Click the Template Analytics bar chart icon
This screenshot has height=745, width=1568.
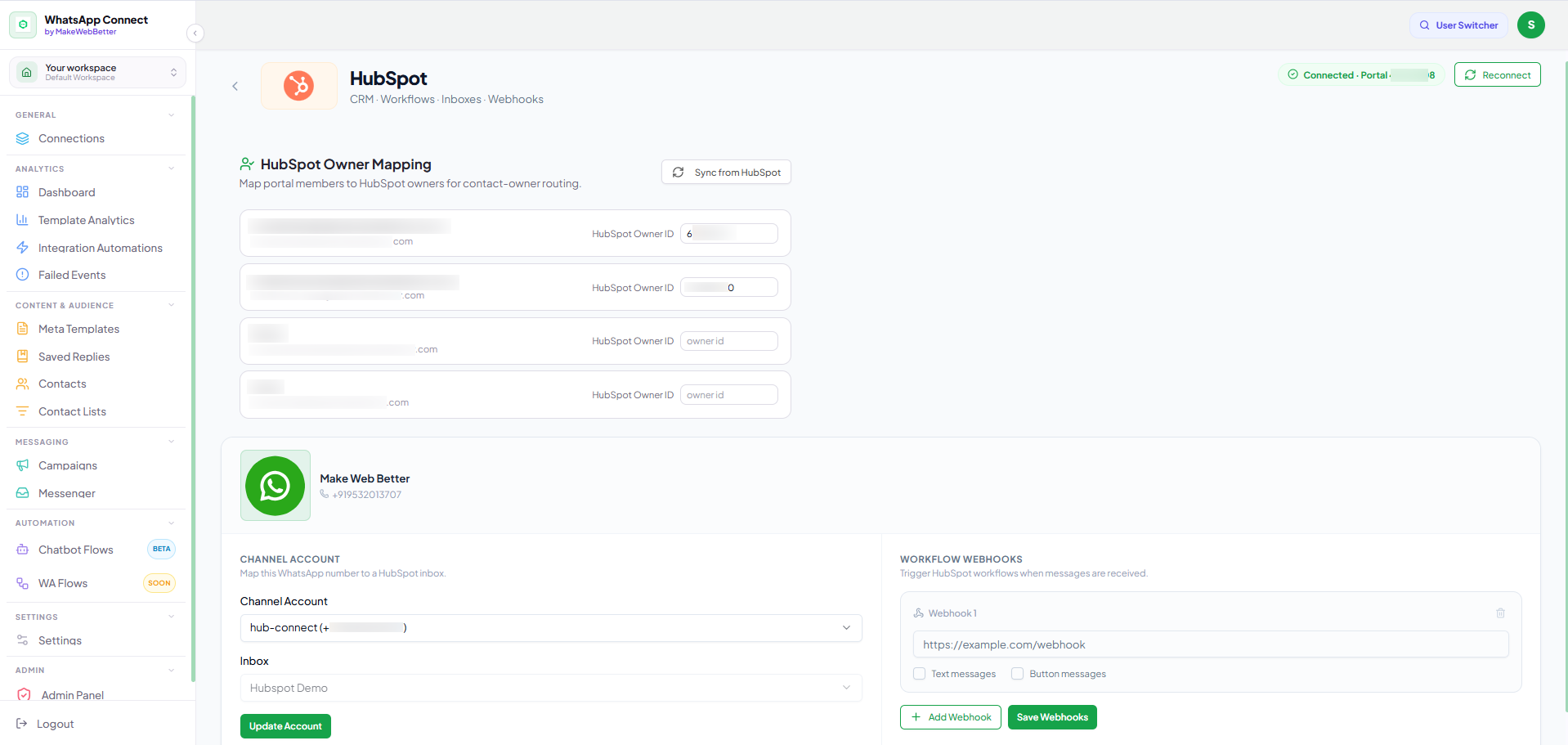point(23,220)
